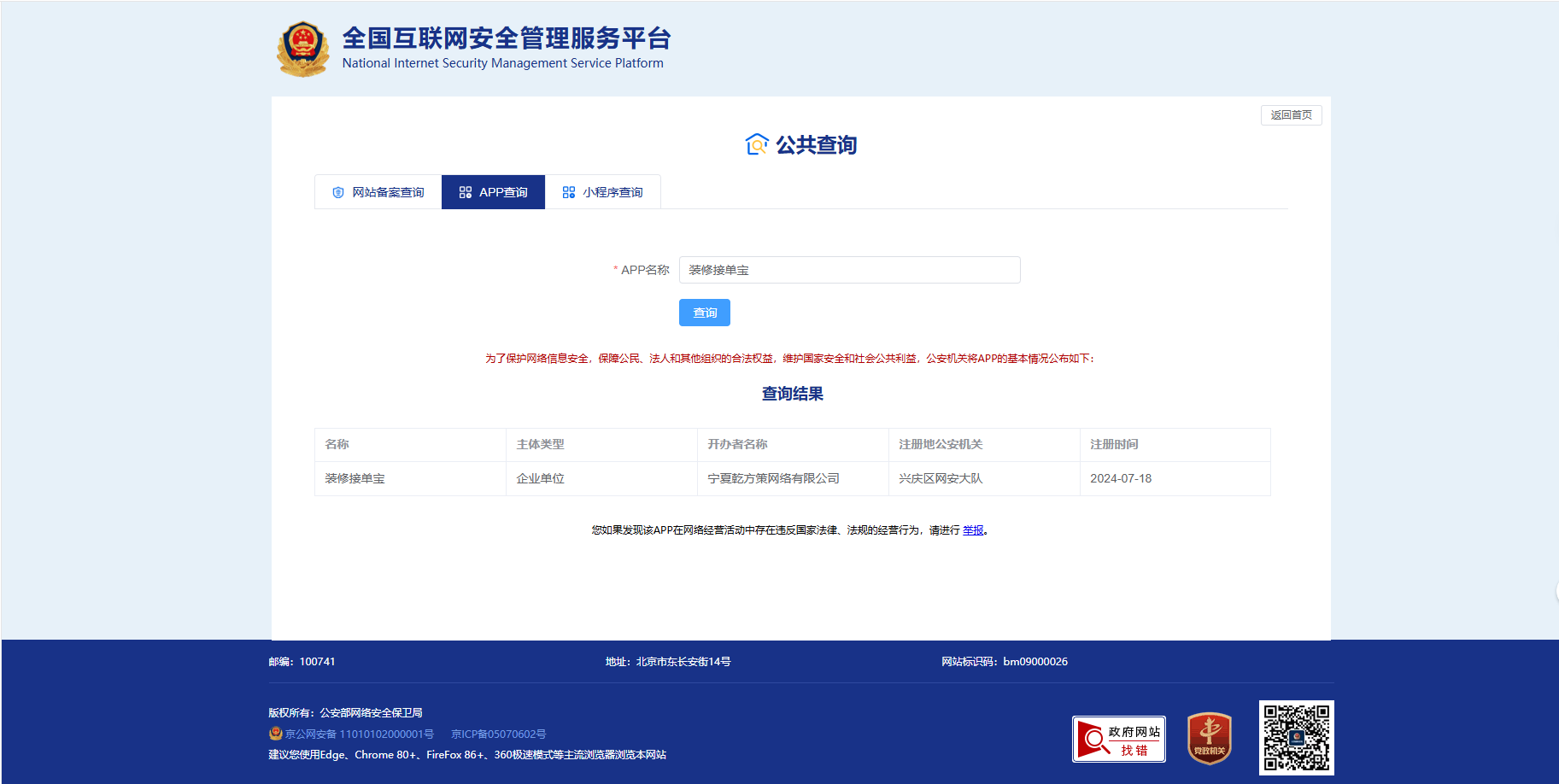The width and height of the screenshot is (1559, 784).
Task: Click the 举报 report link
Action: pyautogui.click(x=973, y=530)
